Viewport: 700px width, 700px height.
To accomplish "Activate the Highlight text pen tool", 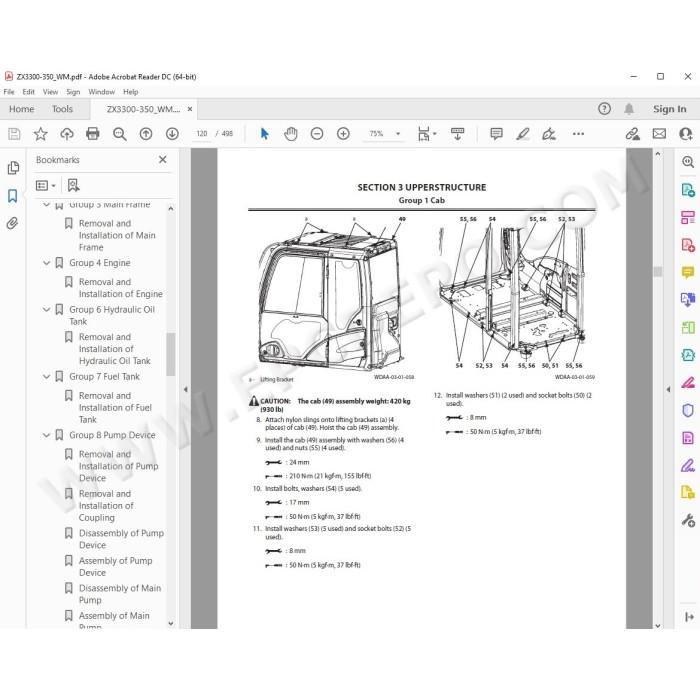I will (x=523, y=133).
